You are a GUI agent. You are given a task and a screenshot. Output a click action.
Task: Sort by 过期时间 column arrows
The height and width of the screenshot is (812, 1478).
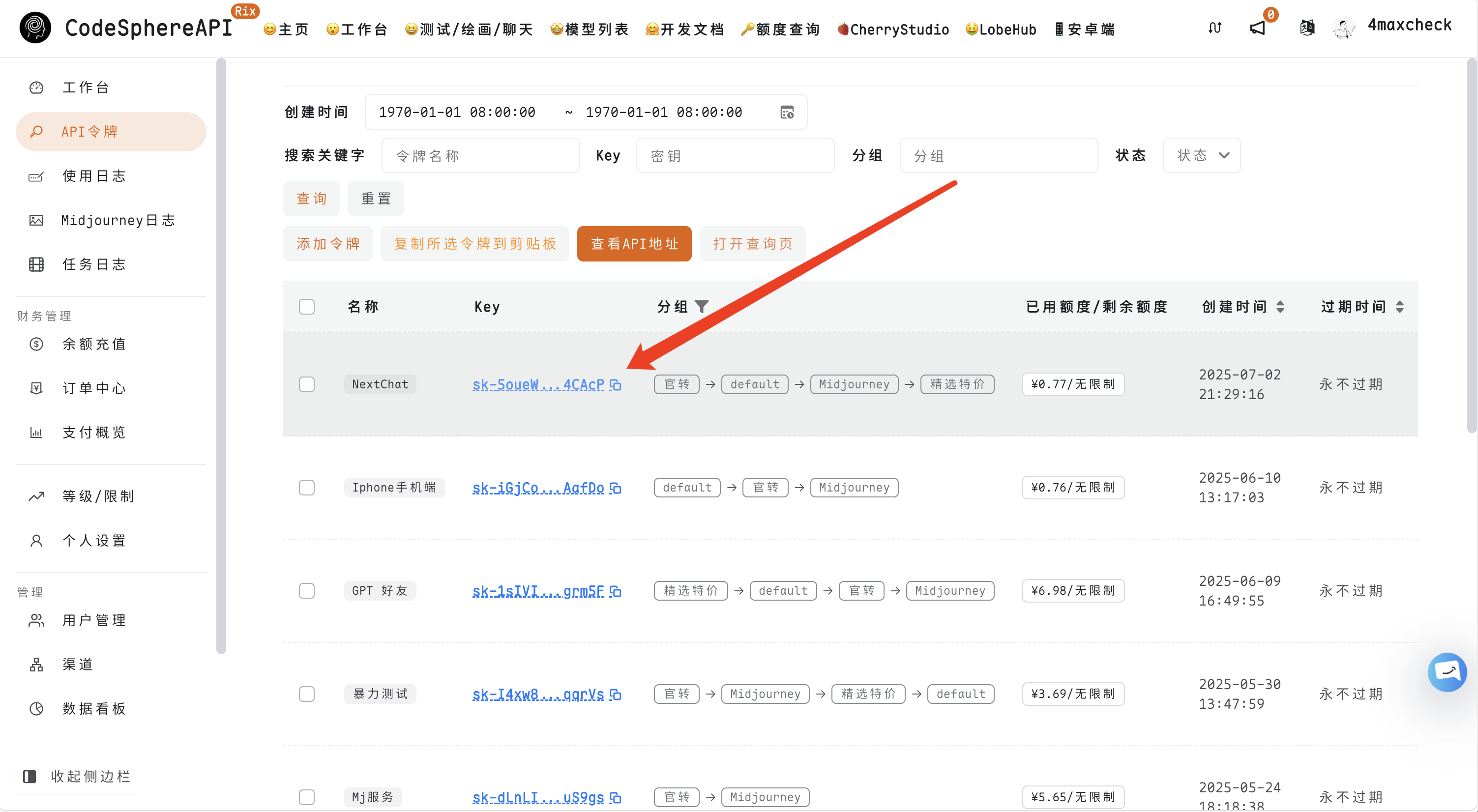(x=1399, y=307)
